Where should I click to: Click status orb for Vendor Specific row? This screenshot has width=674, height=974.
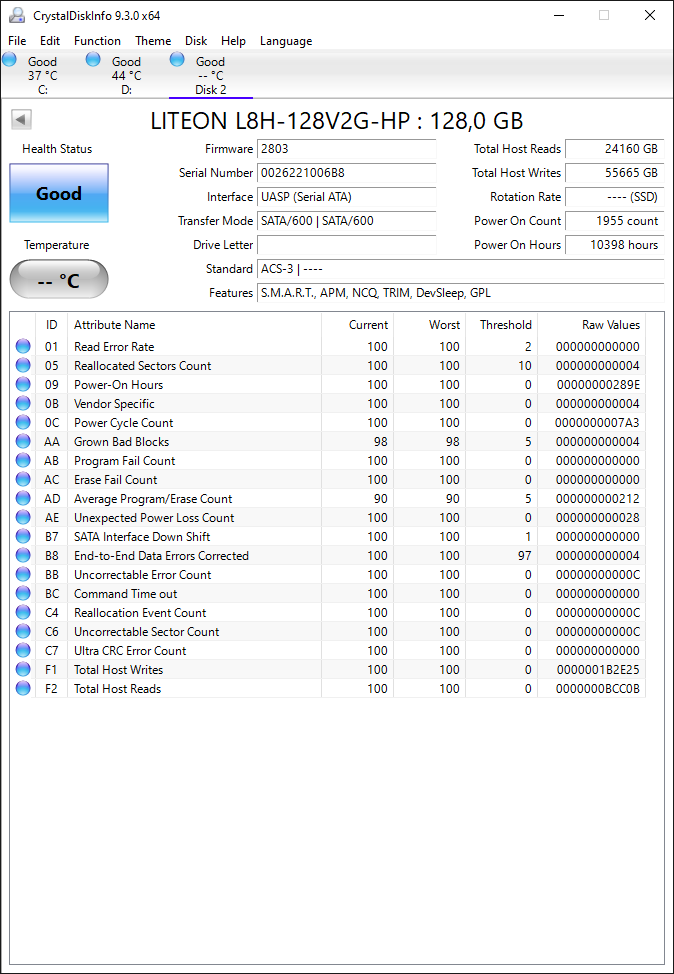coord(23,403)
